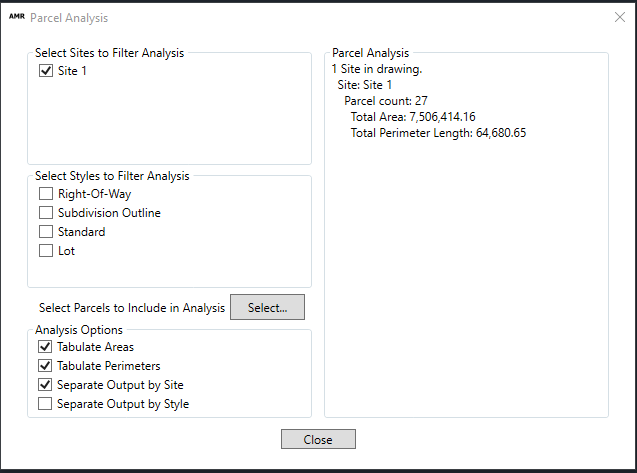
Task: Click the "Site: Site 1" result line
Action: click(365, 85)
